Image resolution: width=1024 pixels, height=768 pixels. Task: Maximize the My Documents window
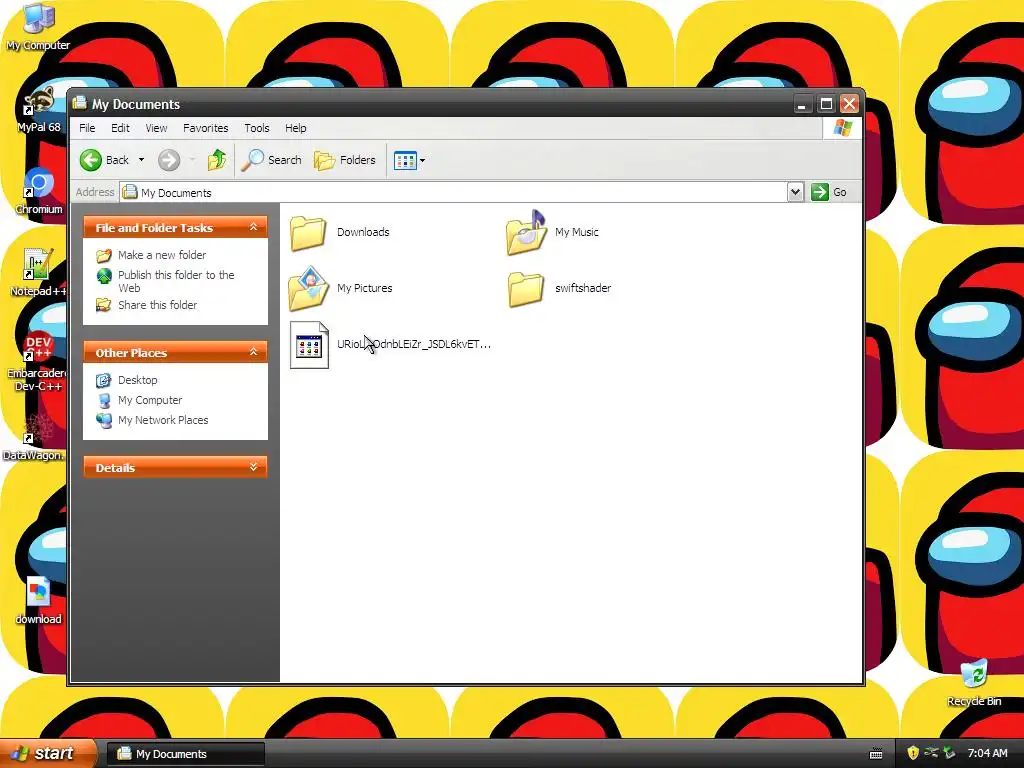click(x=826, y=104)
